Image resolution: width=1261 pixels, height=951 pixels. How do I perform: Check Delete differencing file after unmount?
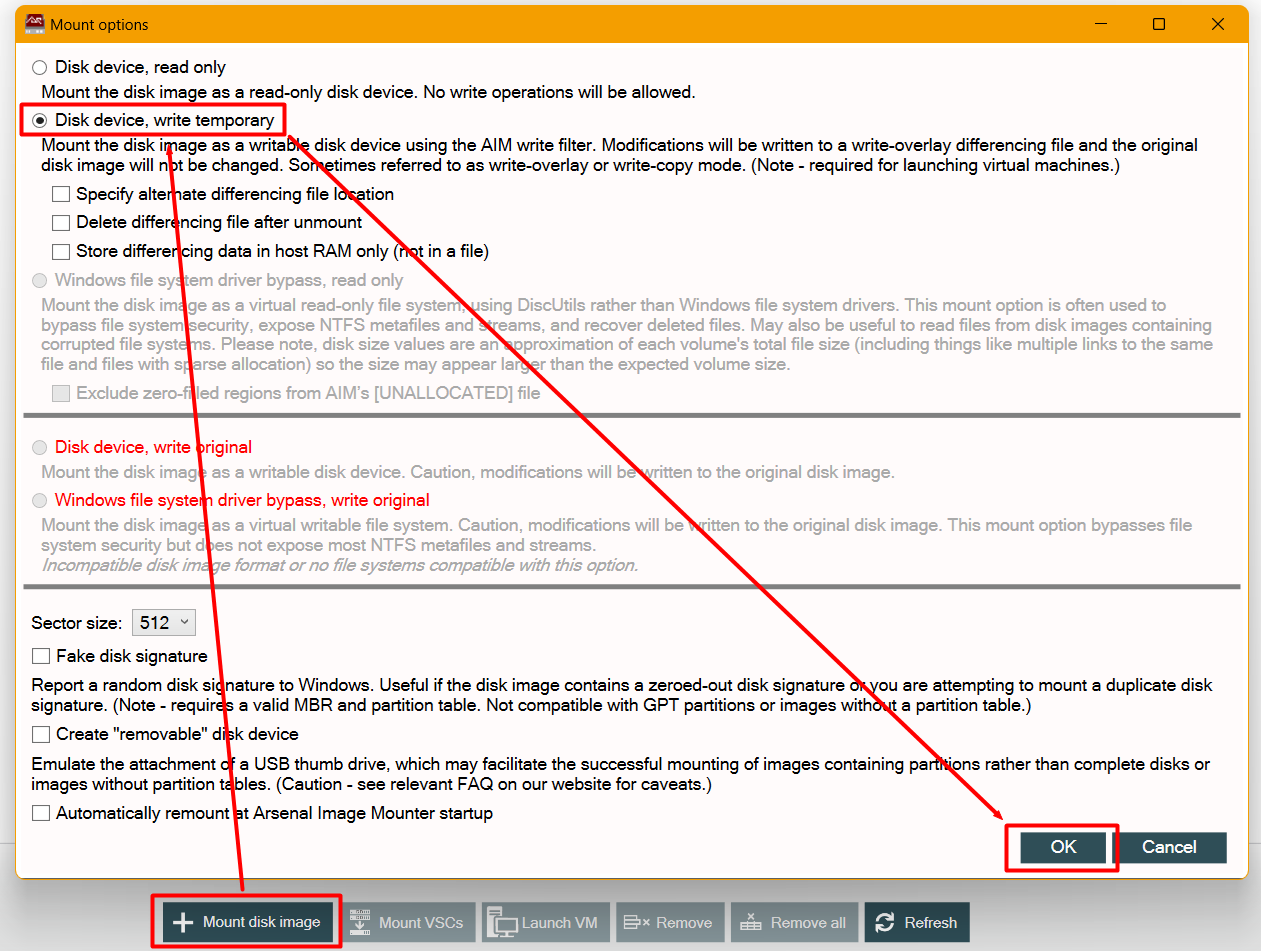click(61, 222)
